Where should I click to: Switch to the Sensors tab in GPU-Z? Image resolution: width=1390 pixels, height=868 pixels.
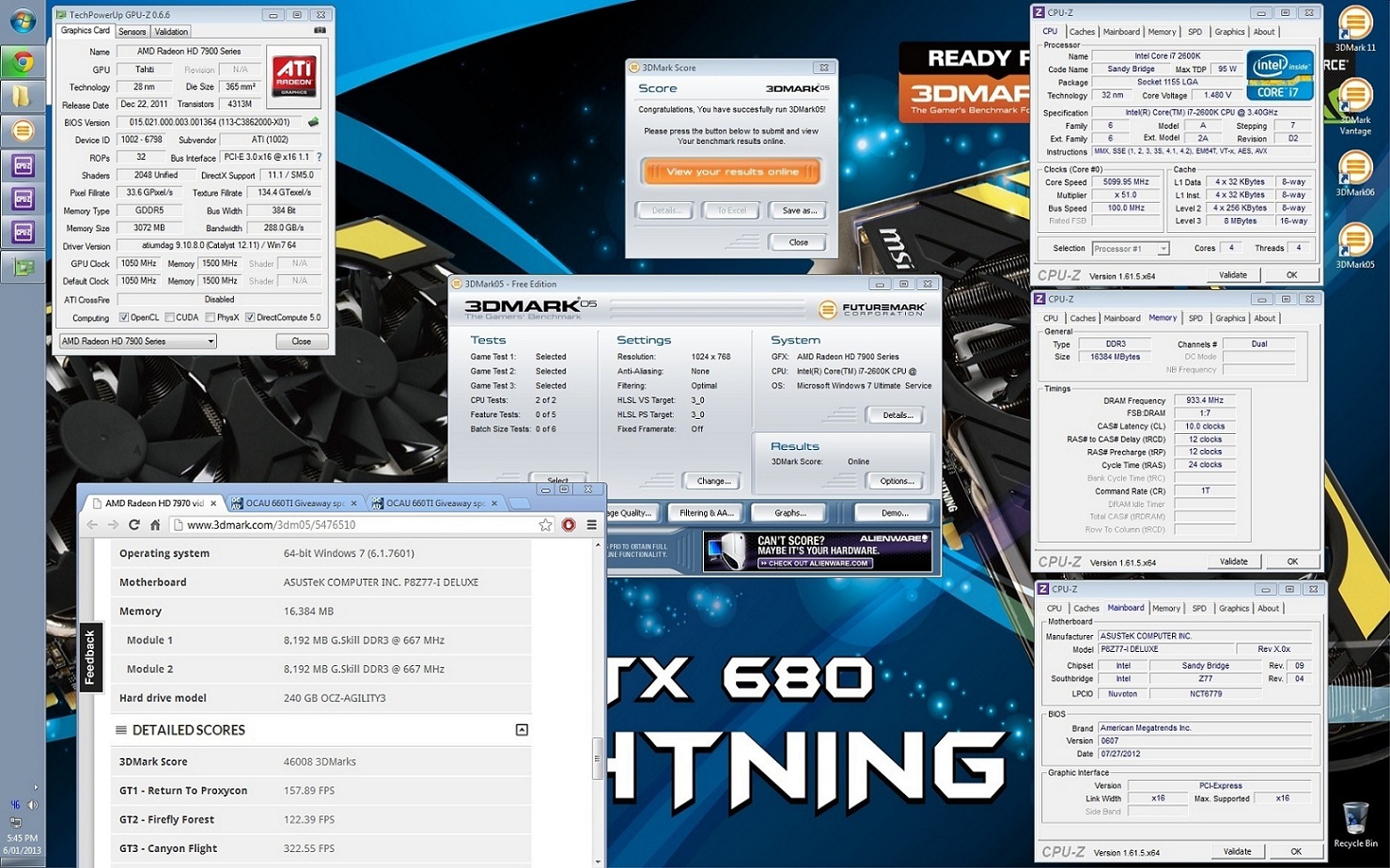tap(132, 32)
